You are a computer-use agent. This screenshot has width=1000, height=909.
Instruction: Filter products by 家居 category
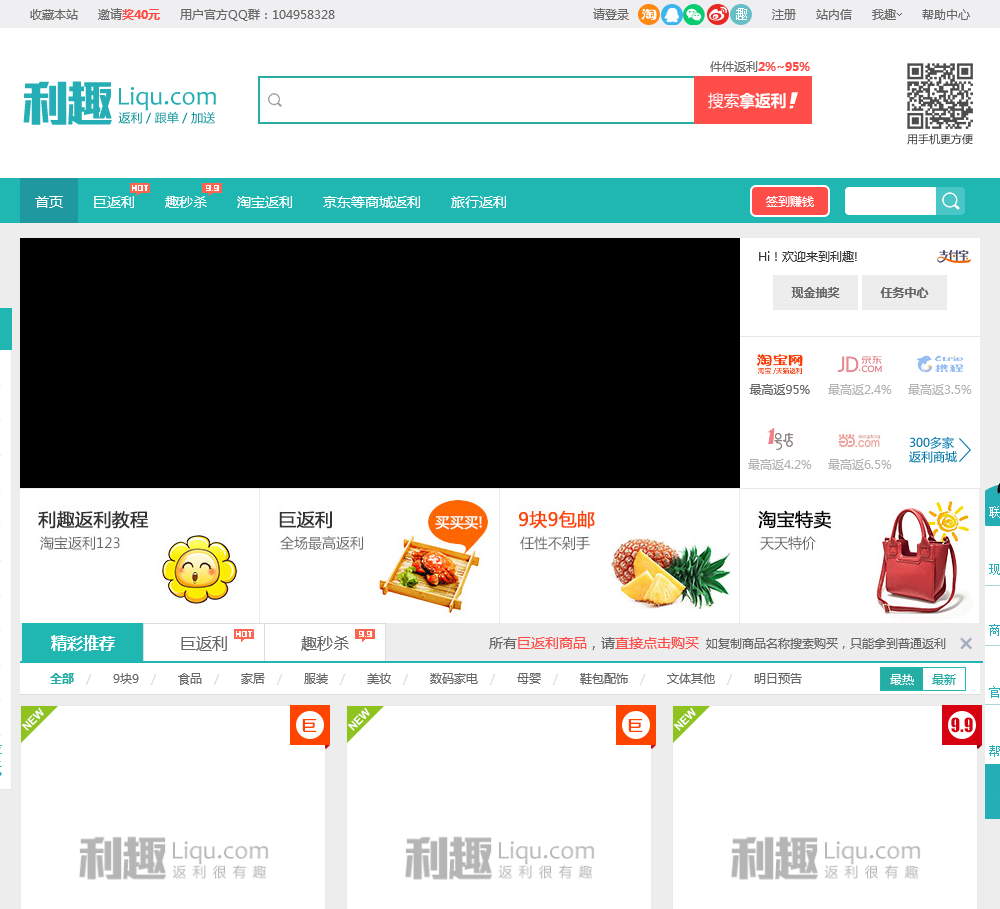(x=253, y=679)
